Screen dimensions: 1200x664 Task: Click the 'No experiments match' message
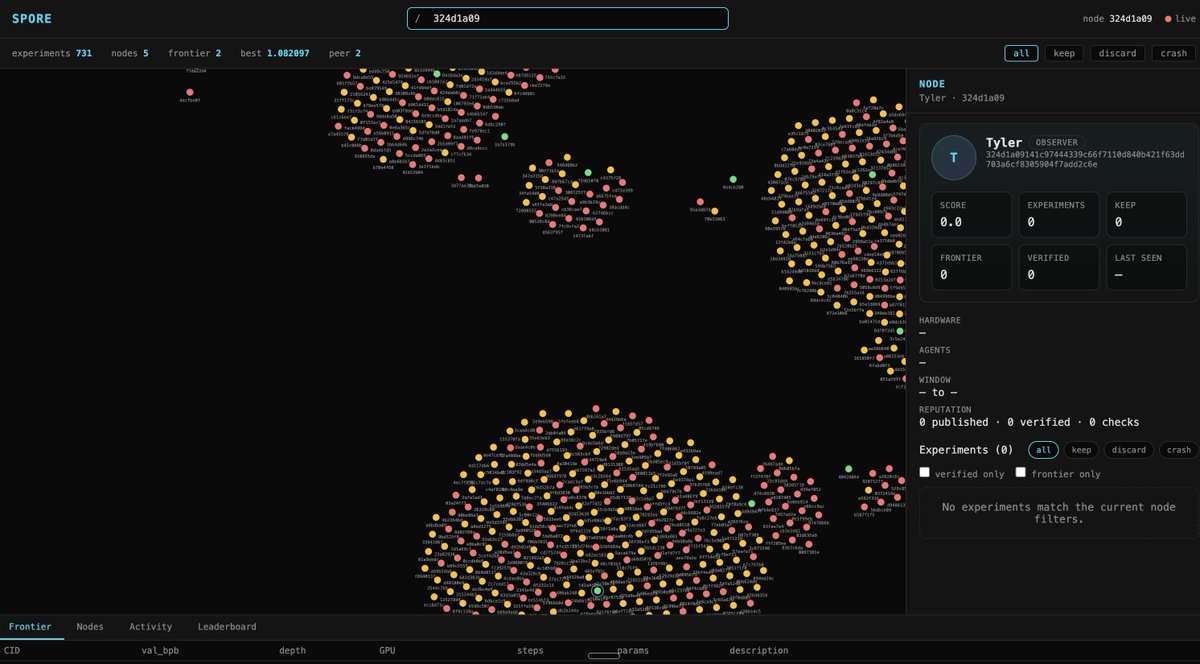point(1057,513)
